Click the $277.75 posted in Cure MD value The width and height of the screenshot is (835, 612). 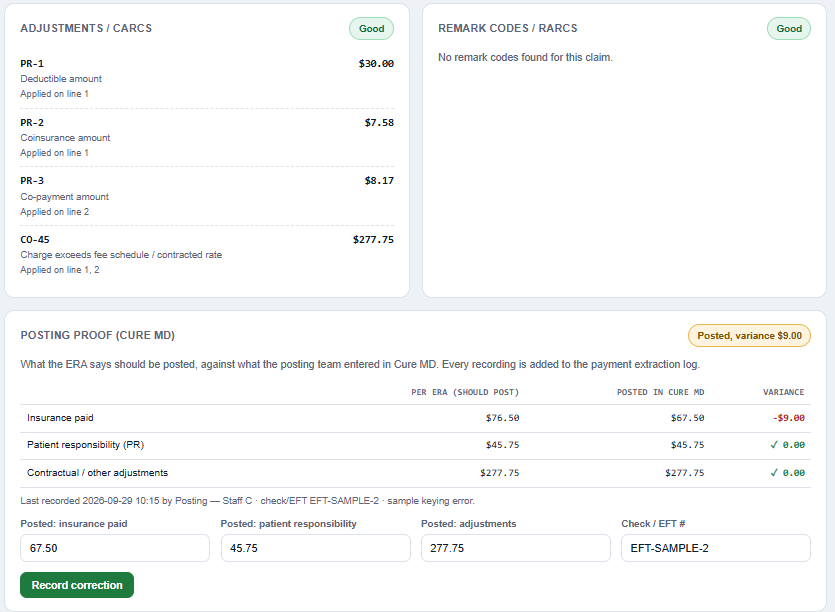pos(684,472)
